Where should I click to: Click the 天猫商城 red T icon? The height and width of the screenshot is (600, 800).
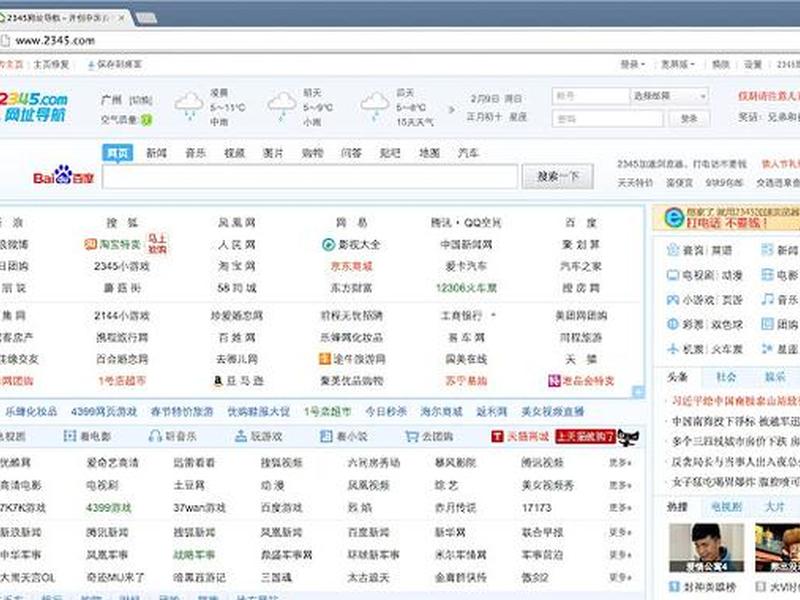497,436
